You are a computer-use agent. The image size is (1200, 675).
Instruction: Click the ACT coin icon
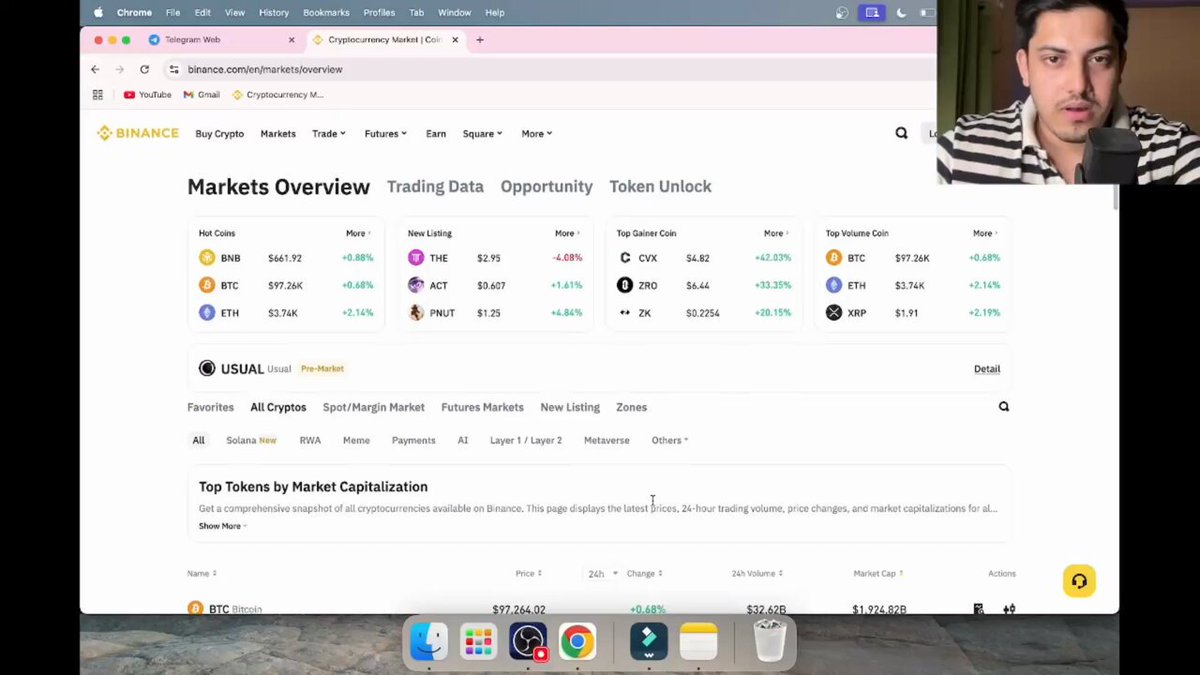click(416, 285)
